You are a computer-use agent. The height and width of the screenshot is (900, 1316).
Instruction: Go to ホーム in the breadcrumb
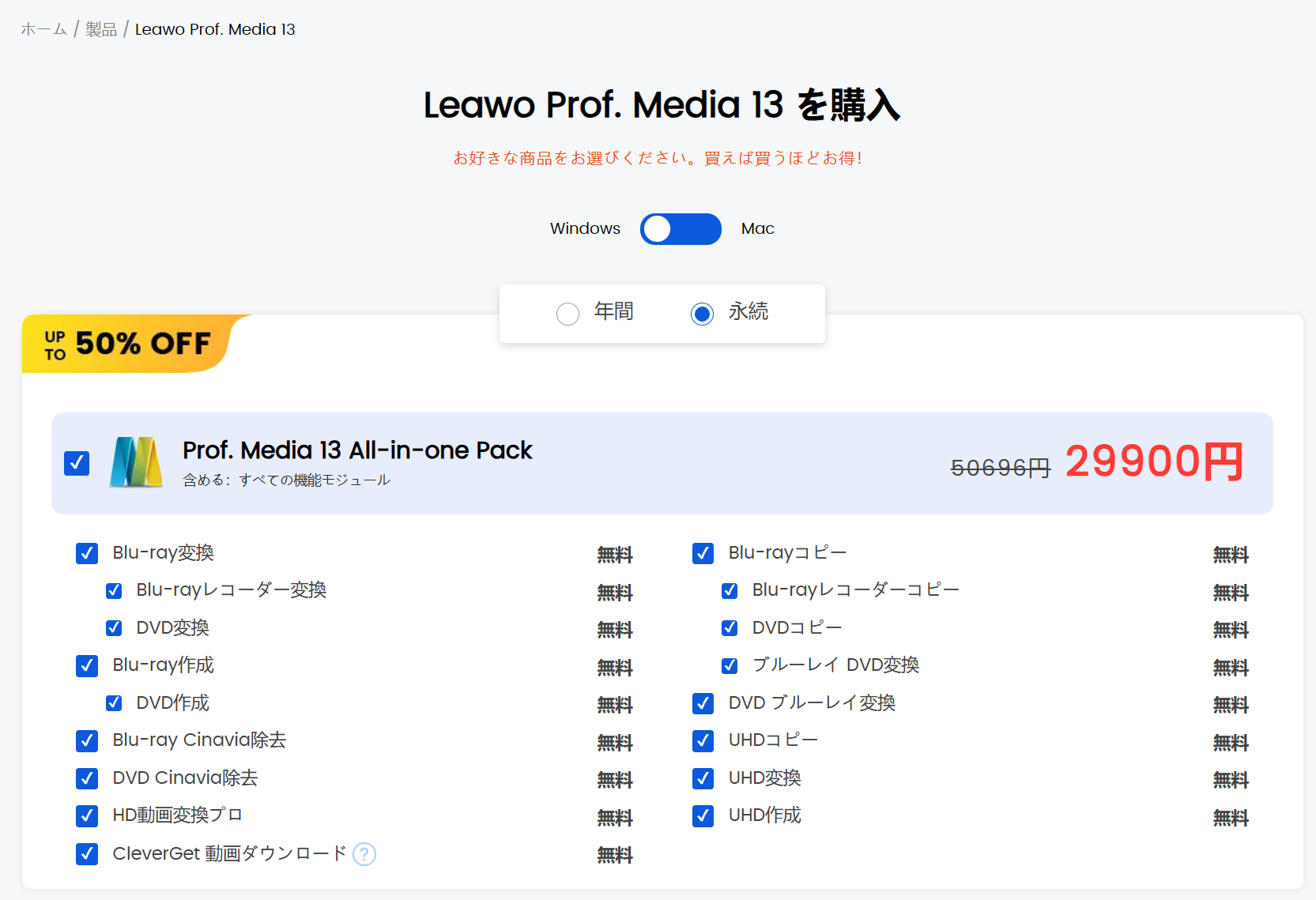[44, 29]
